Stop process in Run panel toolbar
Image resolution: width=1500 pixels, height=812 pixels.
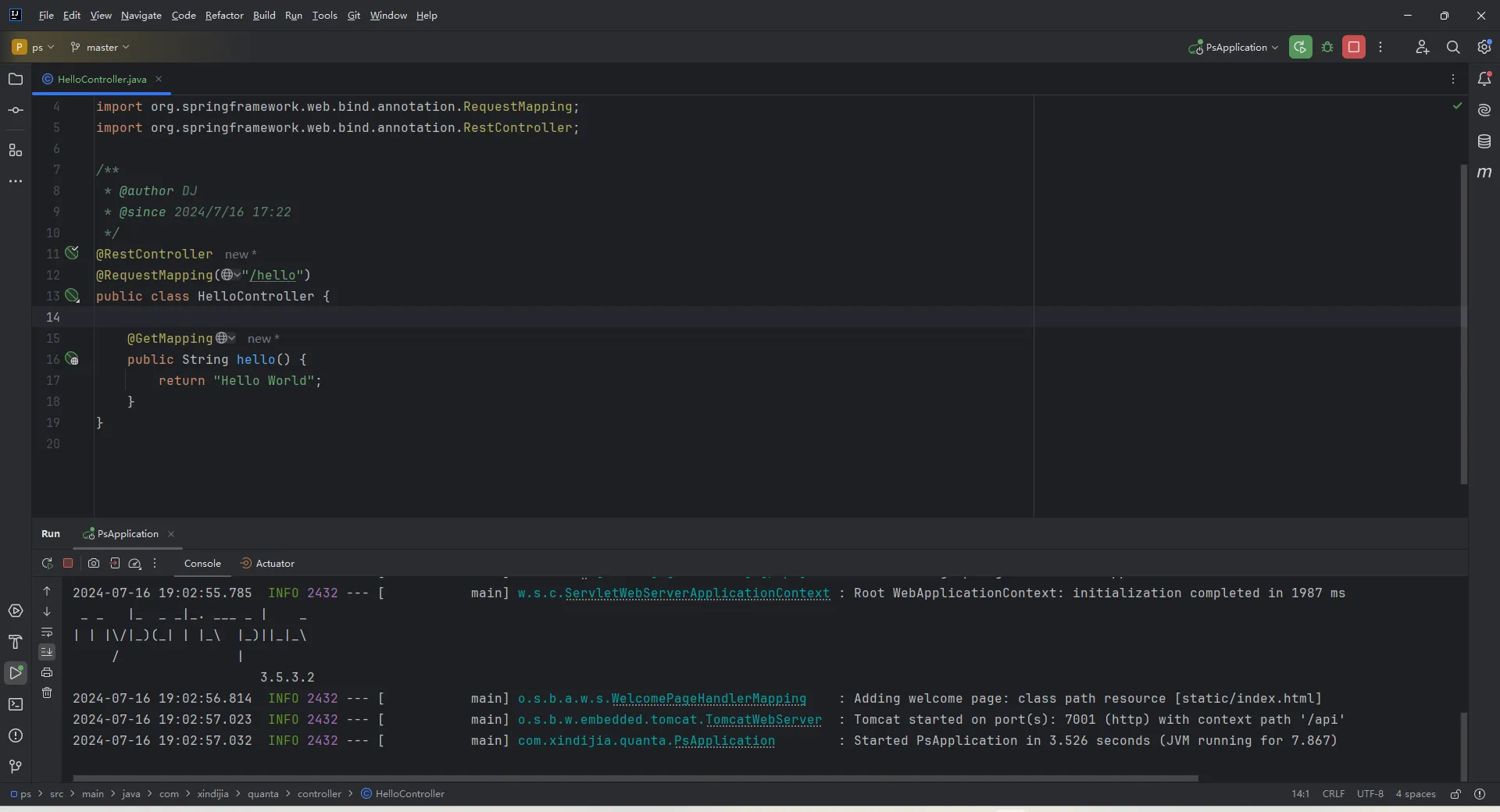68,563
